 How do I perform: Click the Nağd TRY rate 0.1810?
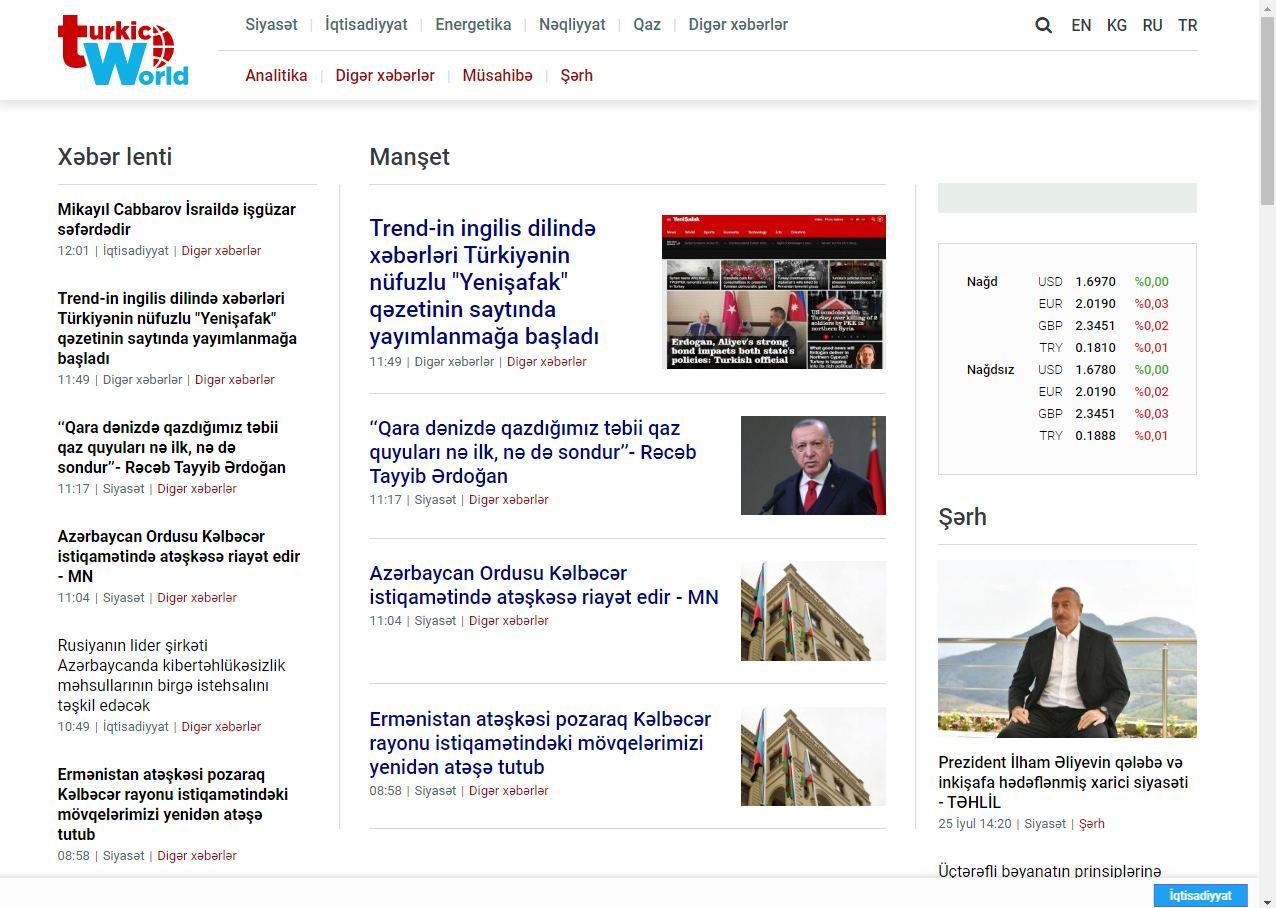pos(1095,348)
